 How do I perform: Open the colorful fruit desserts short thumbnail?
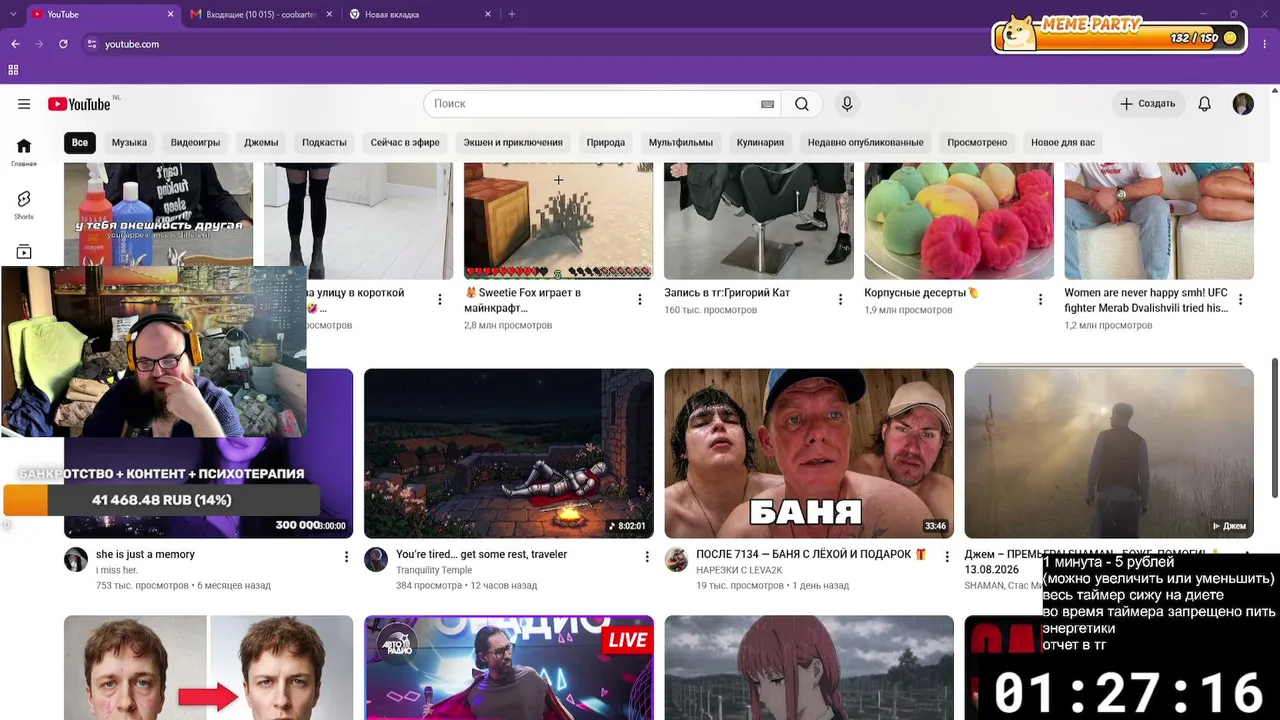coord(959,221)
